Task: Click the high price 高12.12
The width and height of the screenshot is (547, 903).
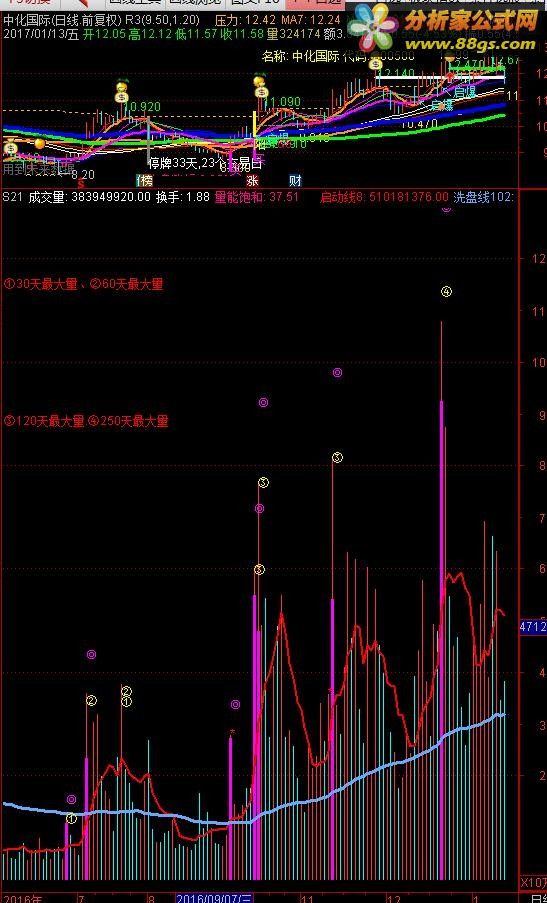Action: (151, 34)
